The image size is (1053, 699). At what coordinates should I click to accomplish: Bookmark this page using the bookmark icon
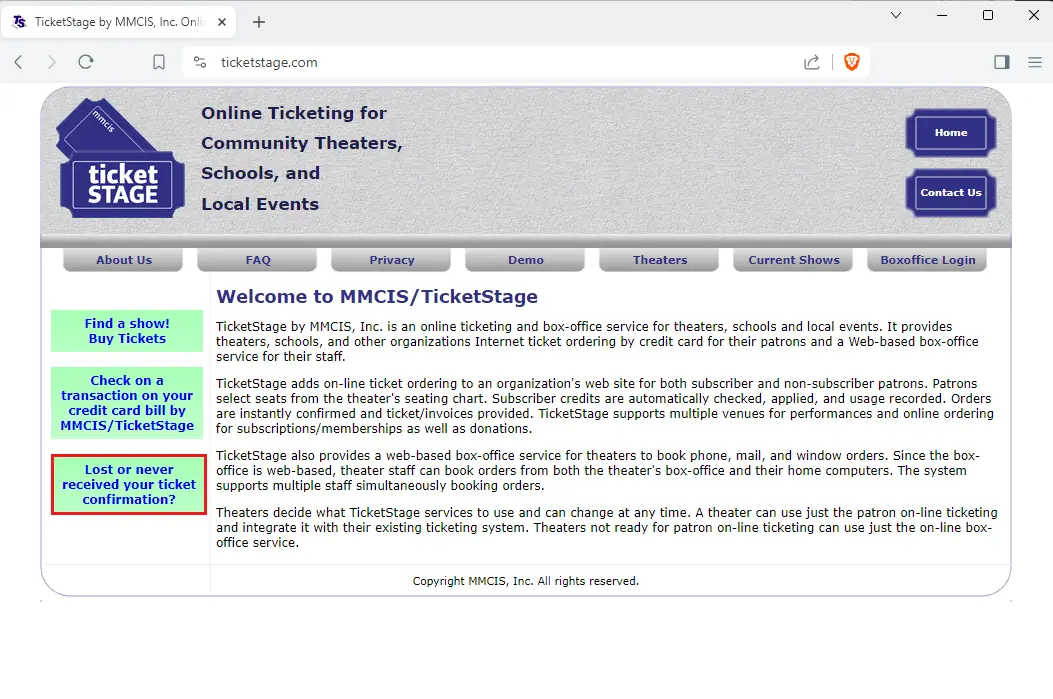click(x=158, y=62)
